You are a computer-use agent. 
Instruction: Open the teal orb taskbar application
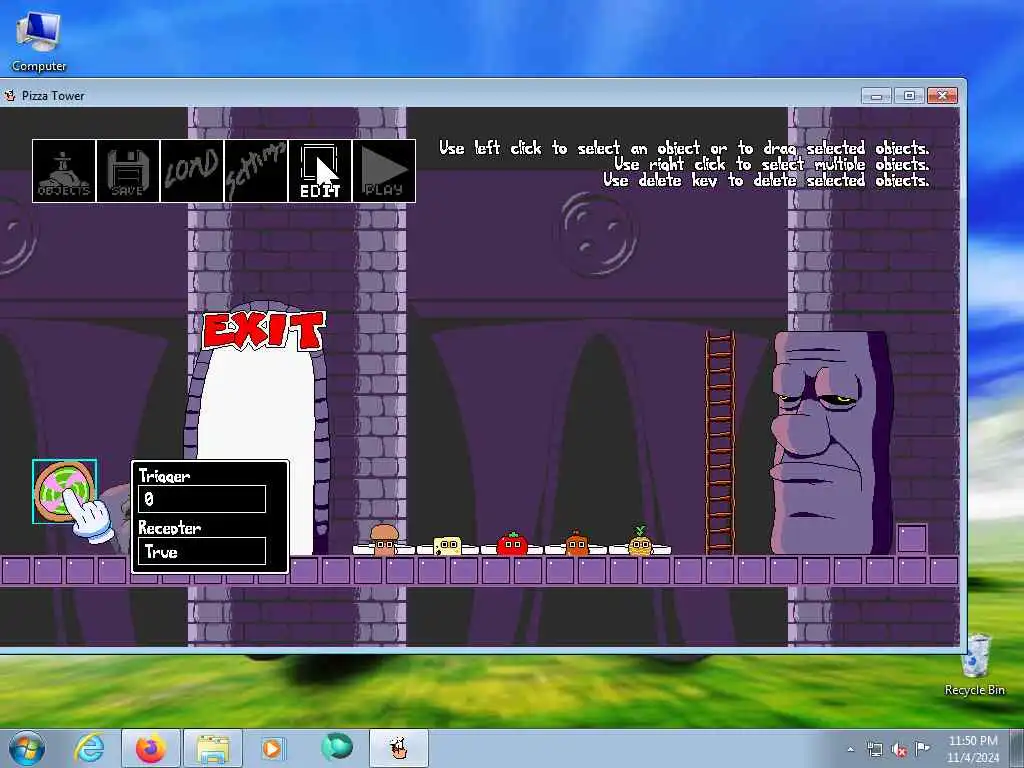tap(337, 747)
